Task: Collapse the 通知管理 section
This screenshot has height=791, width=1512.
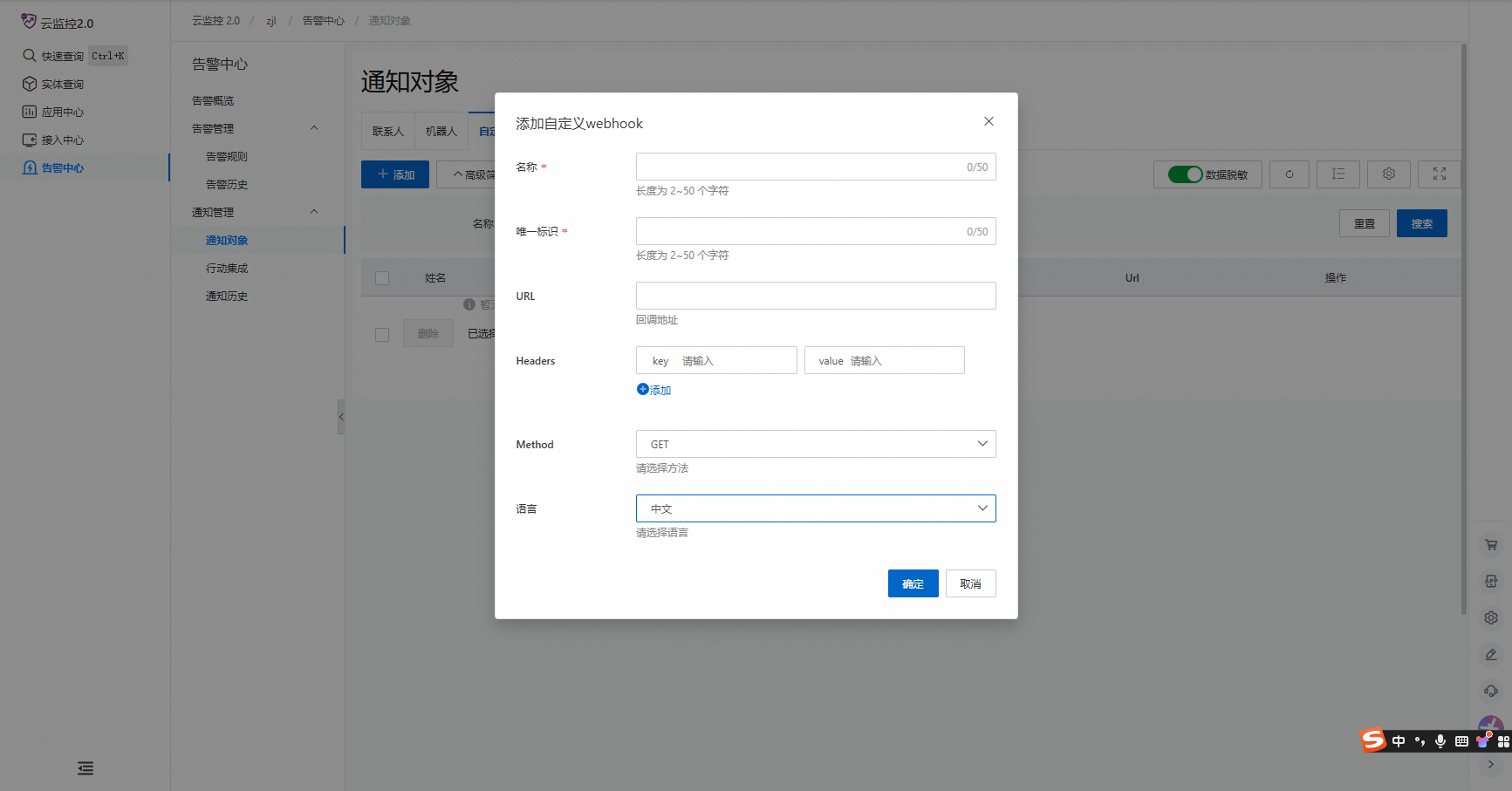Action: [314, 212]
